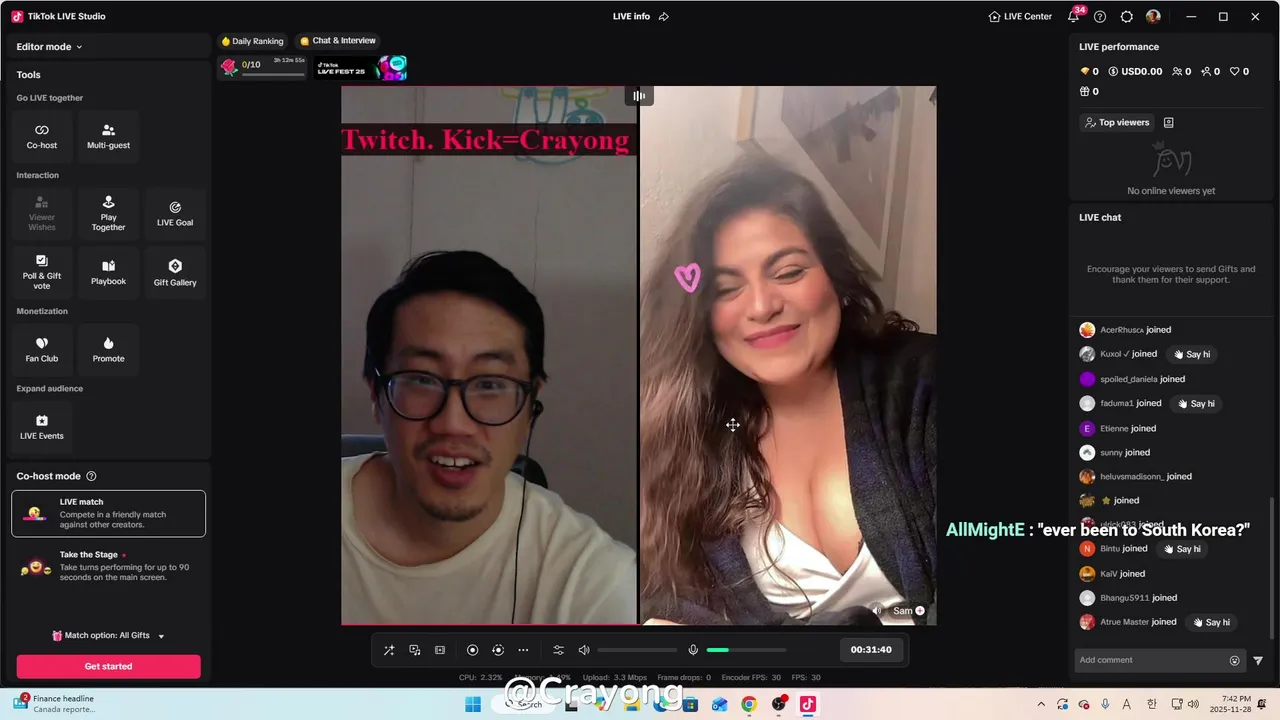Viewport: 1280px width, 720px height.
Task: Open Chrome from the taskbar
Action: pyautogui.click(x=749, y=704)
